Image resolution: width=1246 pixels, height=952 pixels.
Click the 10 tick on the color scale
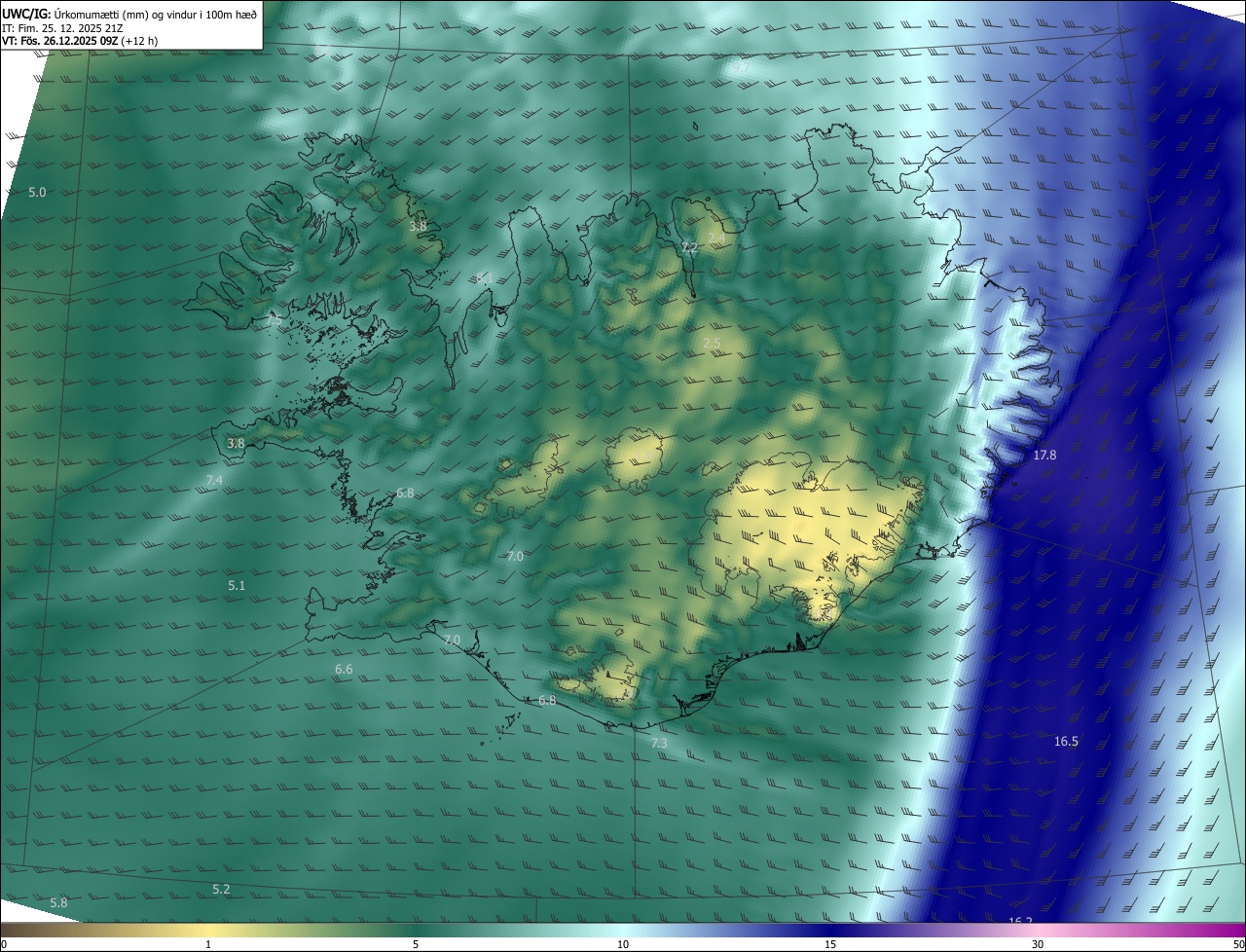click(x=623, y=945)
